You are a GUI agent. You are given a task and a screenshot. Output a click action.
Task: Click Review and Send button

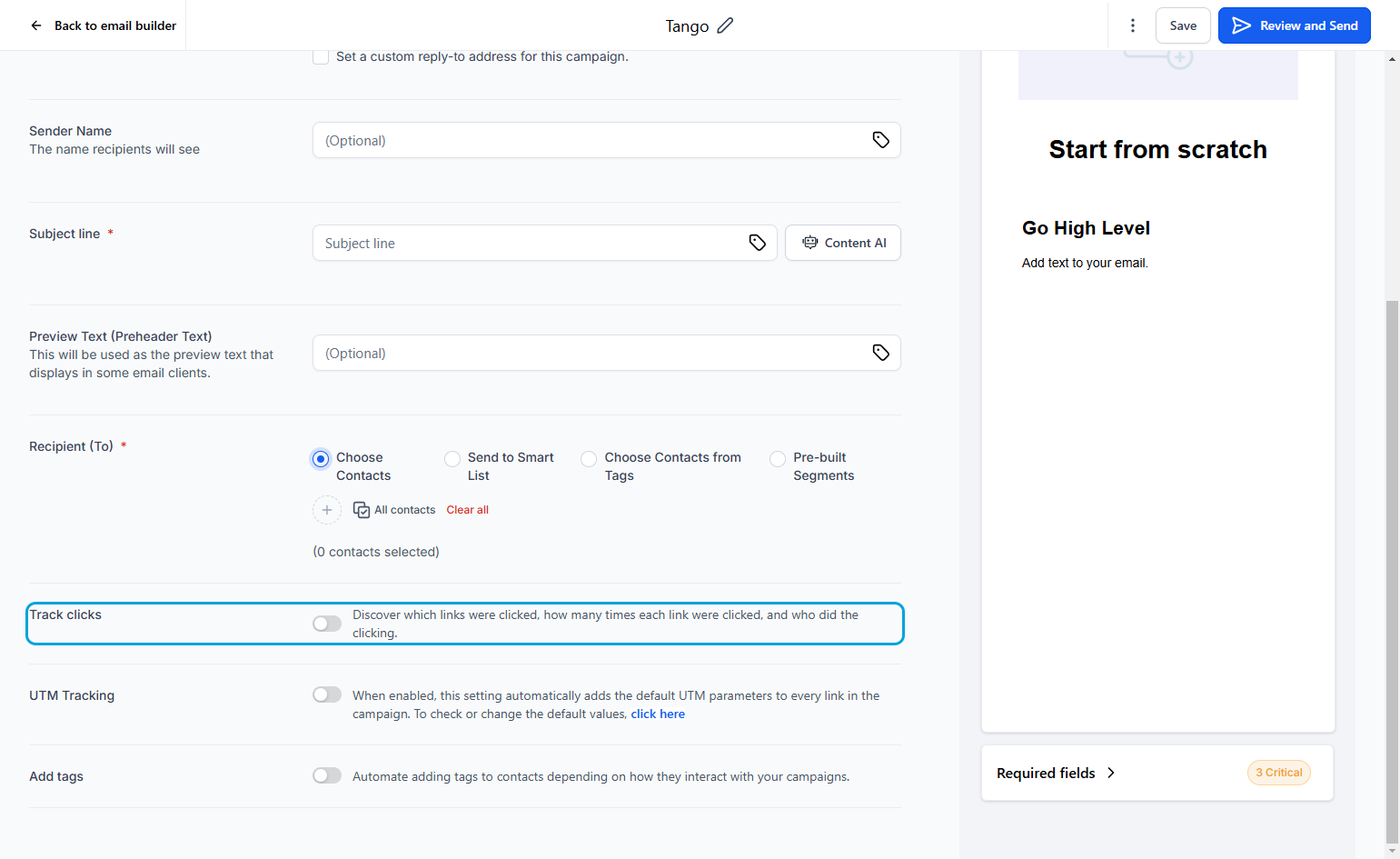click(1295, 25)
